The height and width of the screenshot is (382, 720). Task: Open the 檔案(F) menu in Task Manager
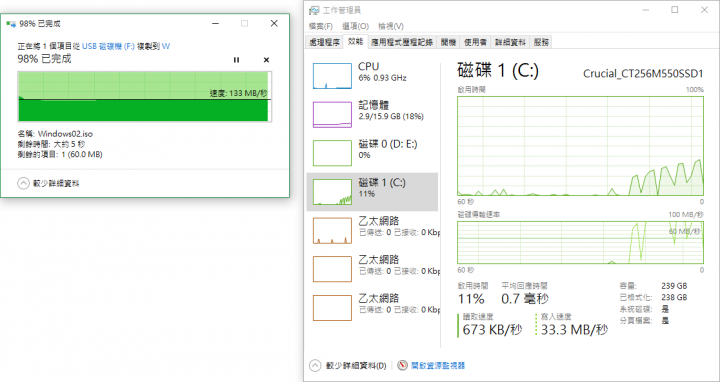321,26
